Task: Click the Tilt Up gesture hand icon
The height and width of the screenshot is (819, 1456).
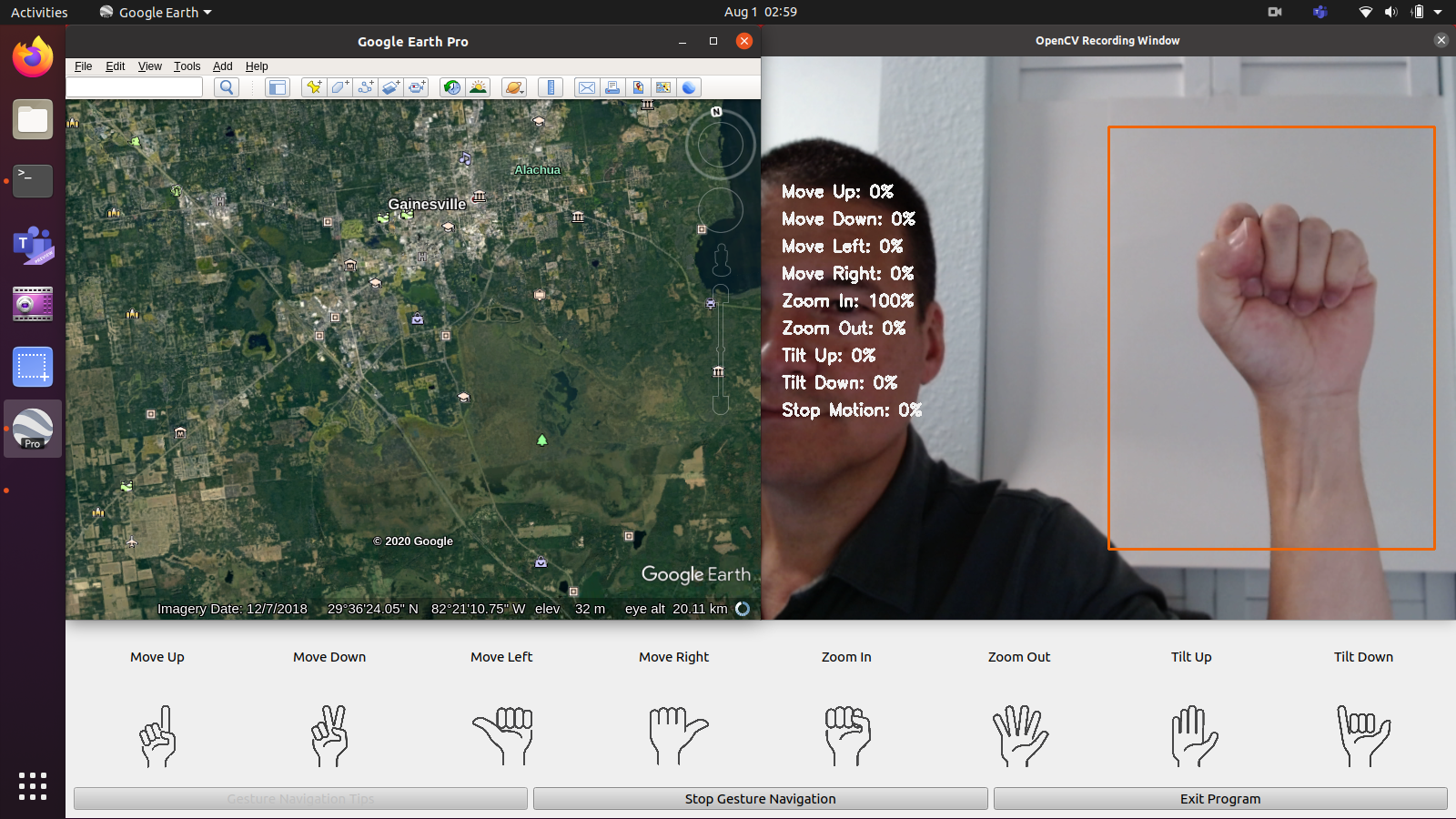Action: coord(1193,735)
